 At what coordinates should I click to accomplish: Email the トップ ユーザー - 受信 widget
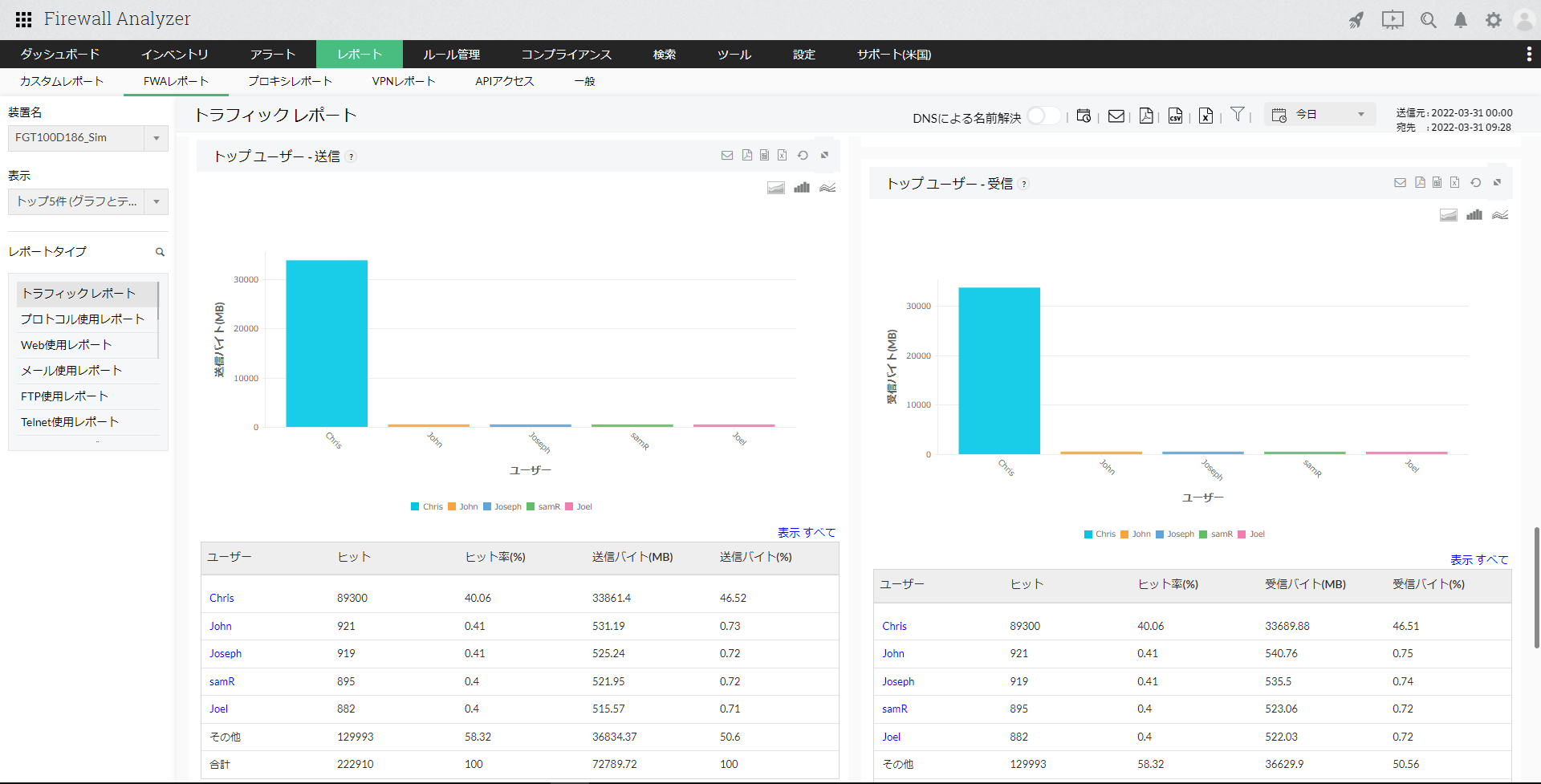[x=1400, y=183]
